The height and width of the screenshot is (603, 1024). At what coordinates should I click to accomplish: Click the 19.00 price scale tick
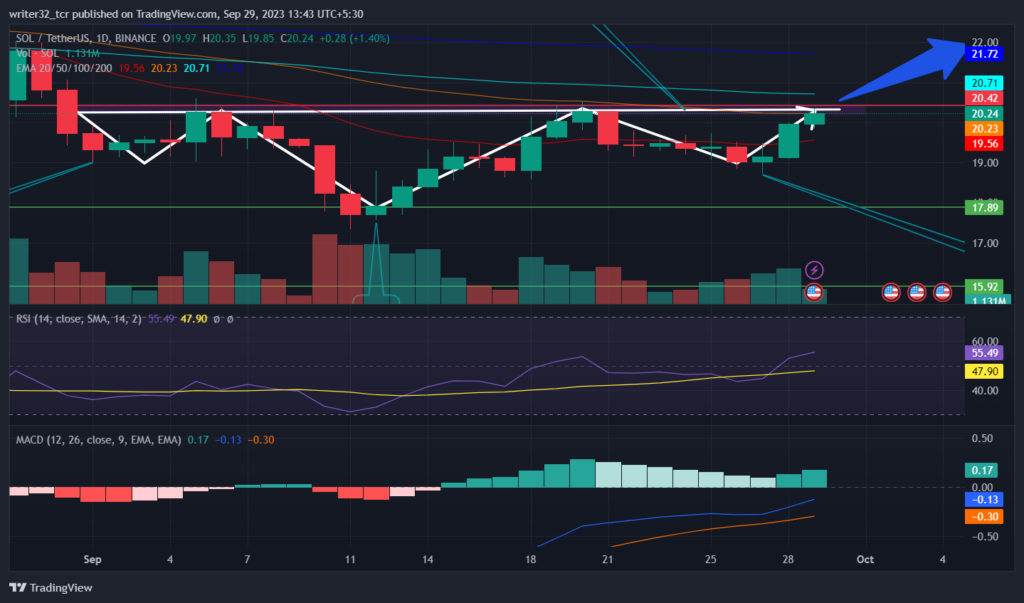pyautogui.click(x=984, y=163)
